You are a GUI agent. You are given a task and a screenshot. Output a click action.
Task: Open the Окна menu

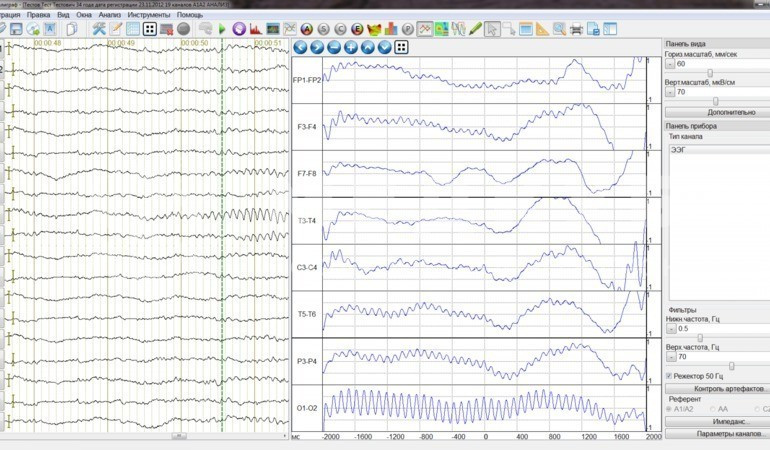pos(84,15)
